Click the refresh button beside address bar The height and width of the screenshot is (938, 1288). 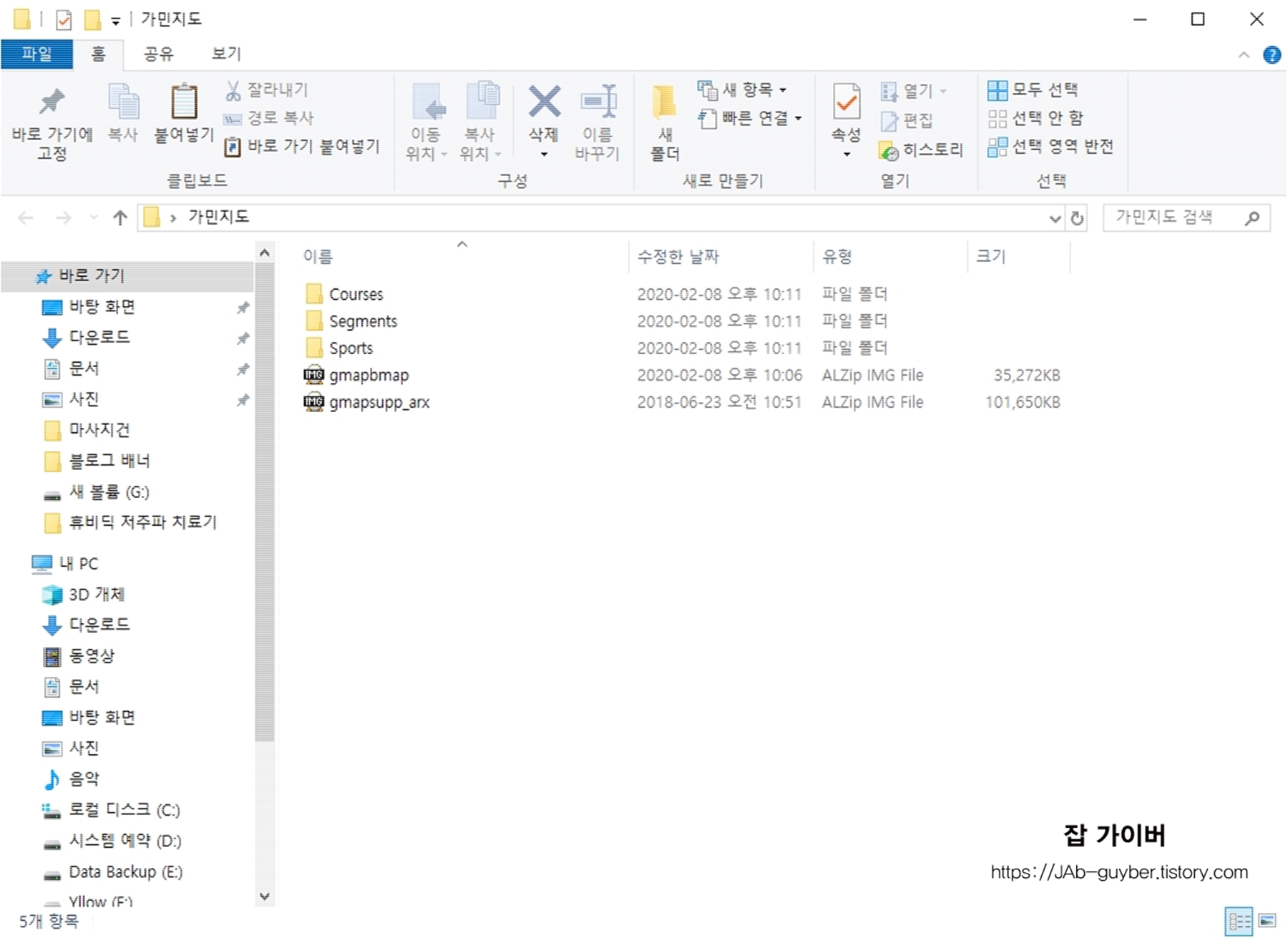(1077, 218)
